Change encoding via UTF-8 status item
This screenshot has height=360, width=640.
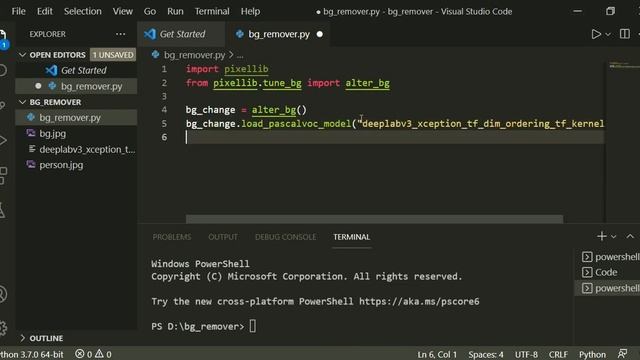(x=526, y=354)
